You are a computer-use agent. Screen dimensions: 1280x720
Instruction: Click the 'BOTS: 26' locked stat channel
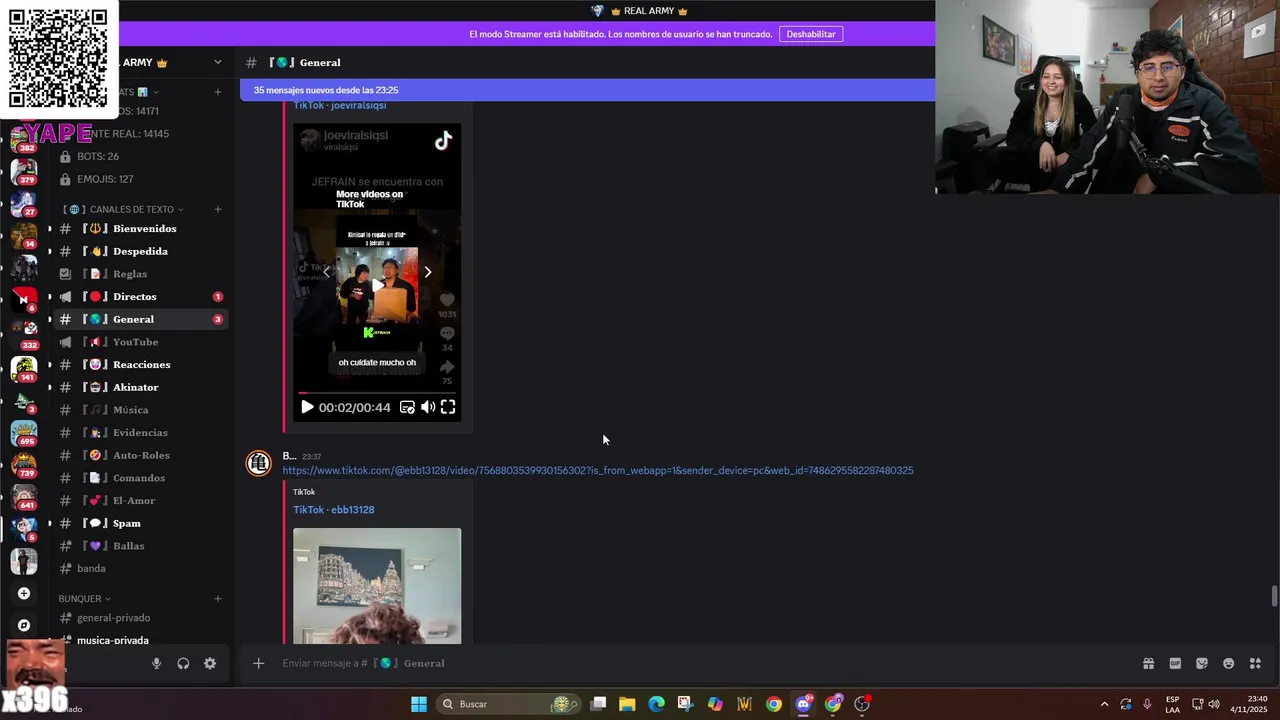[x=141, y=157]
